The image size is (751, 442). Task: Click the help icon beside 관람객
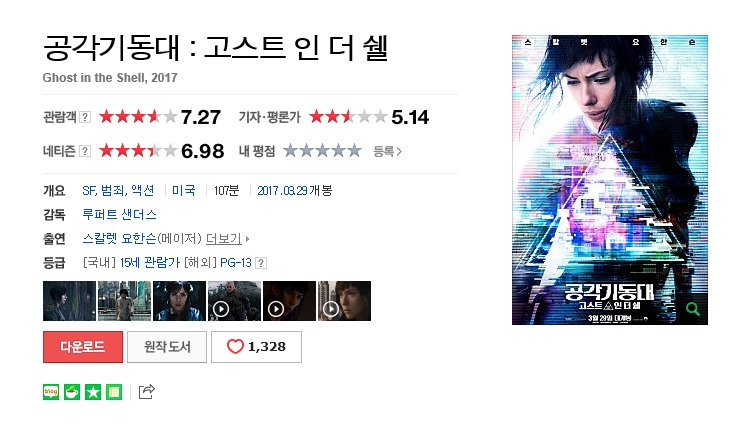[85, 117]
